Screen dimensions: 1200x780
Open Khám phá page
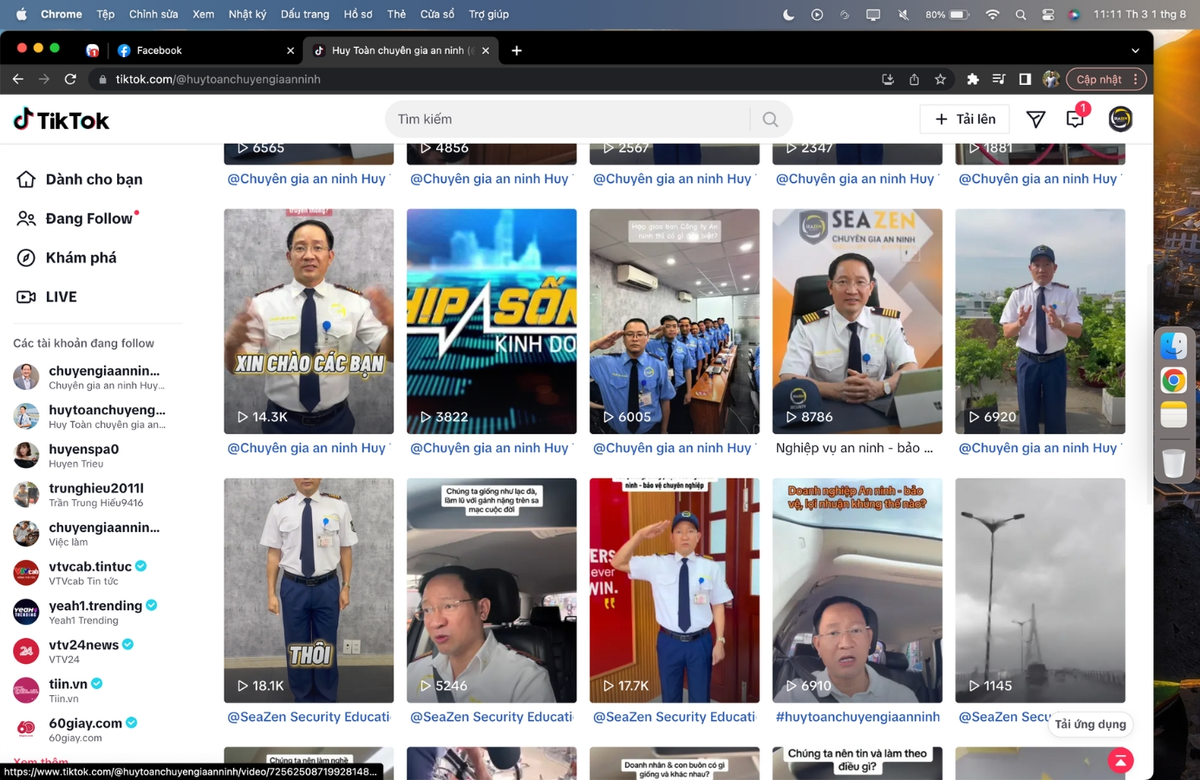67,258
